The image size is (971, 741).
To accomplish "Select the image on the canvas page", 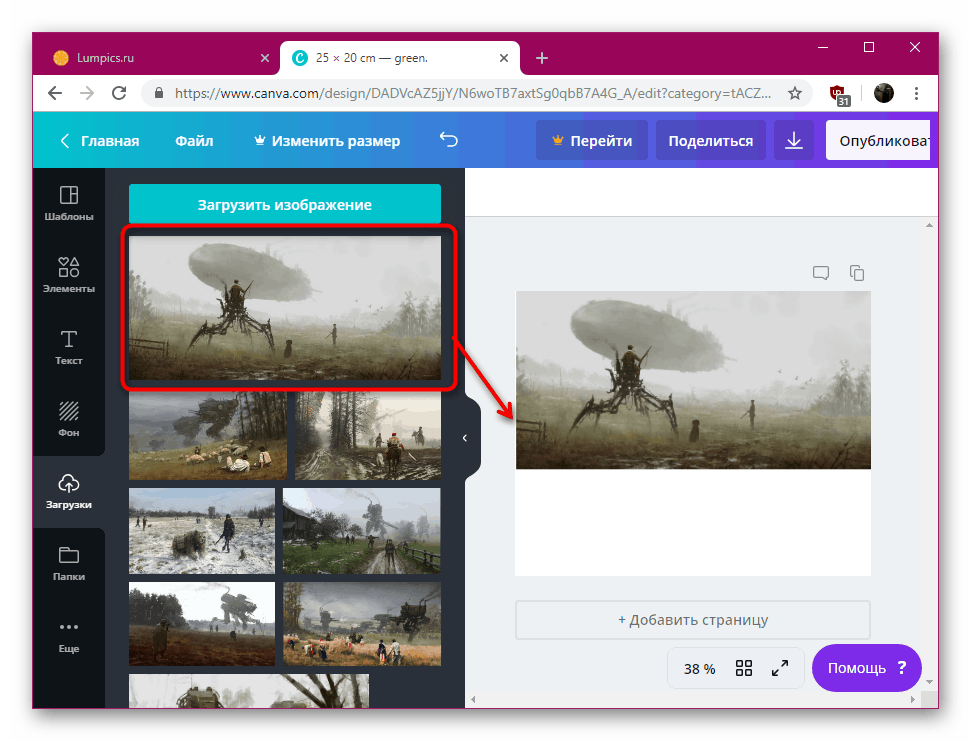I will tap(693, 380).
